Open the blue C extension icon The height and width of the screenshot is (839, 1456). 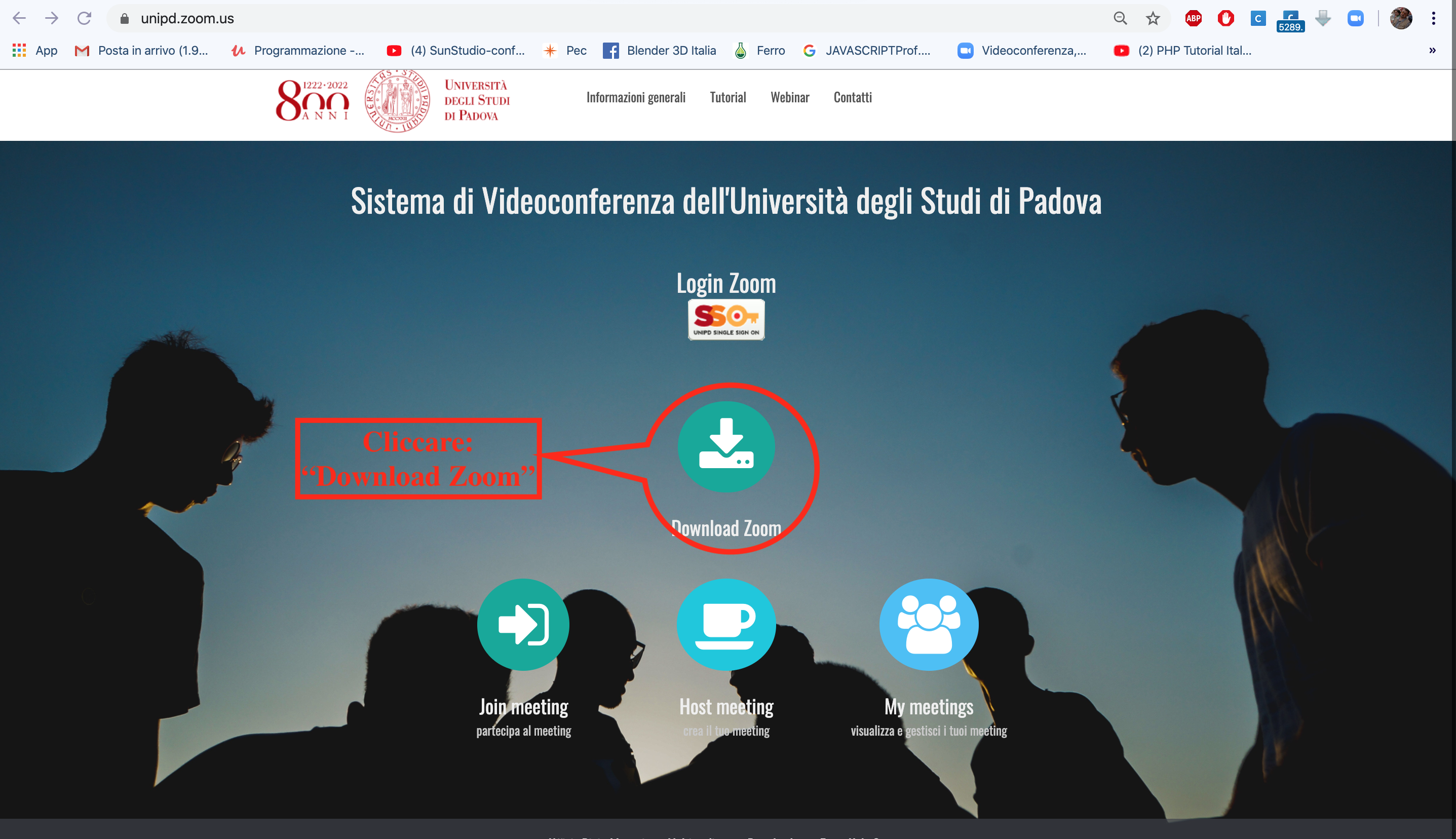tap(1258, 18)
